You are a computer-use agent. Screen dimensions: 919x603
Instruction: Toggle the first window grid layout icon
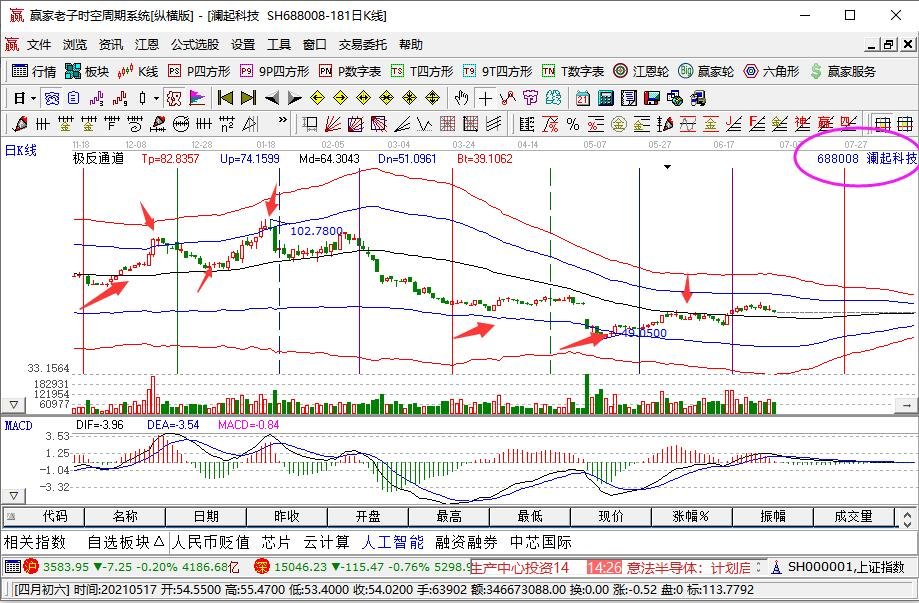(883, 124)
